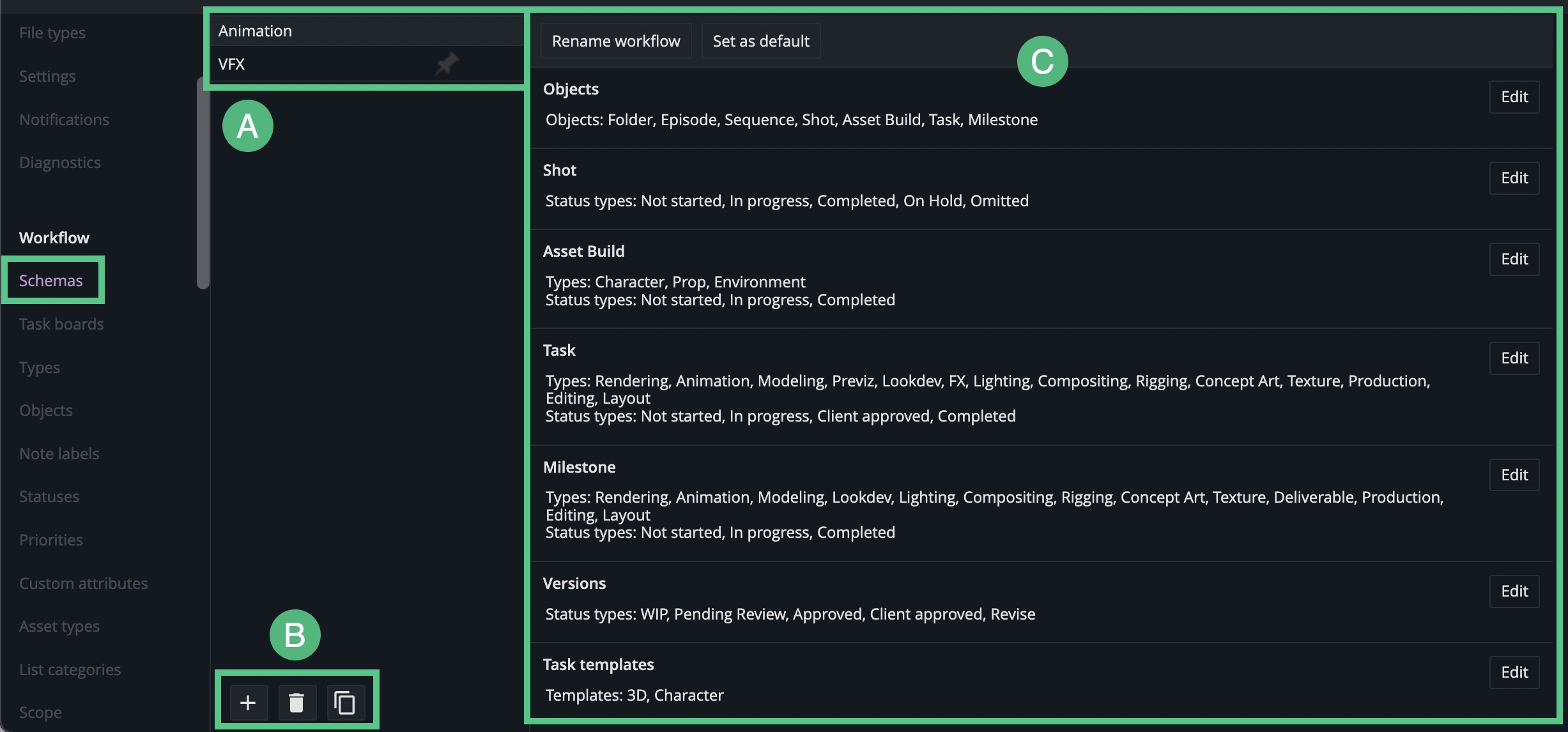The width and height of the screenshot is (1568, 732).
Task: Open Statuses in sidebar menu
Action: (x=49, y=496)
